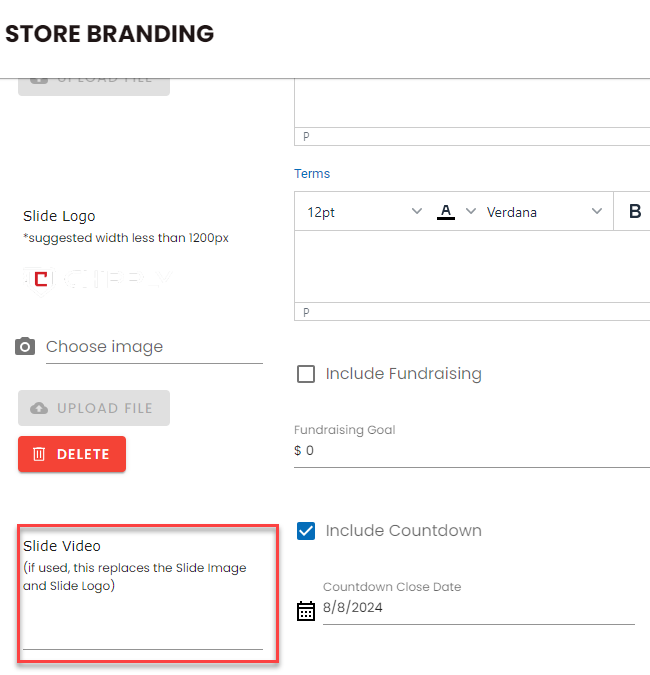The height and width of the screenshot is (675, 650).
Task: Toggle bold formatting in Terms editor
Action: click(x=634, y=212)
